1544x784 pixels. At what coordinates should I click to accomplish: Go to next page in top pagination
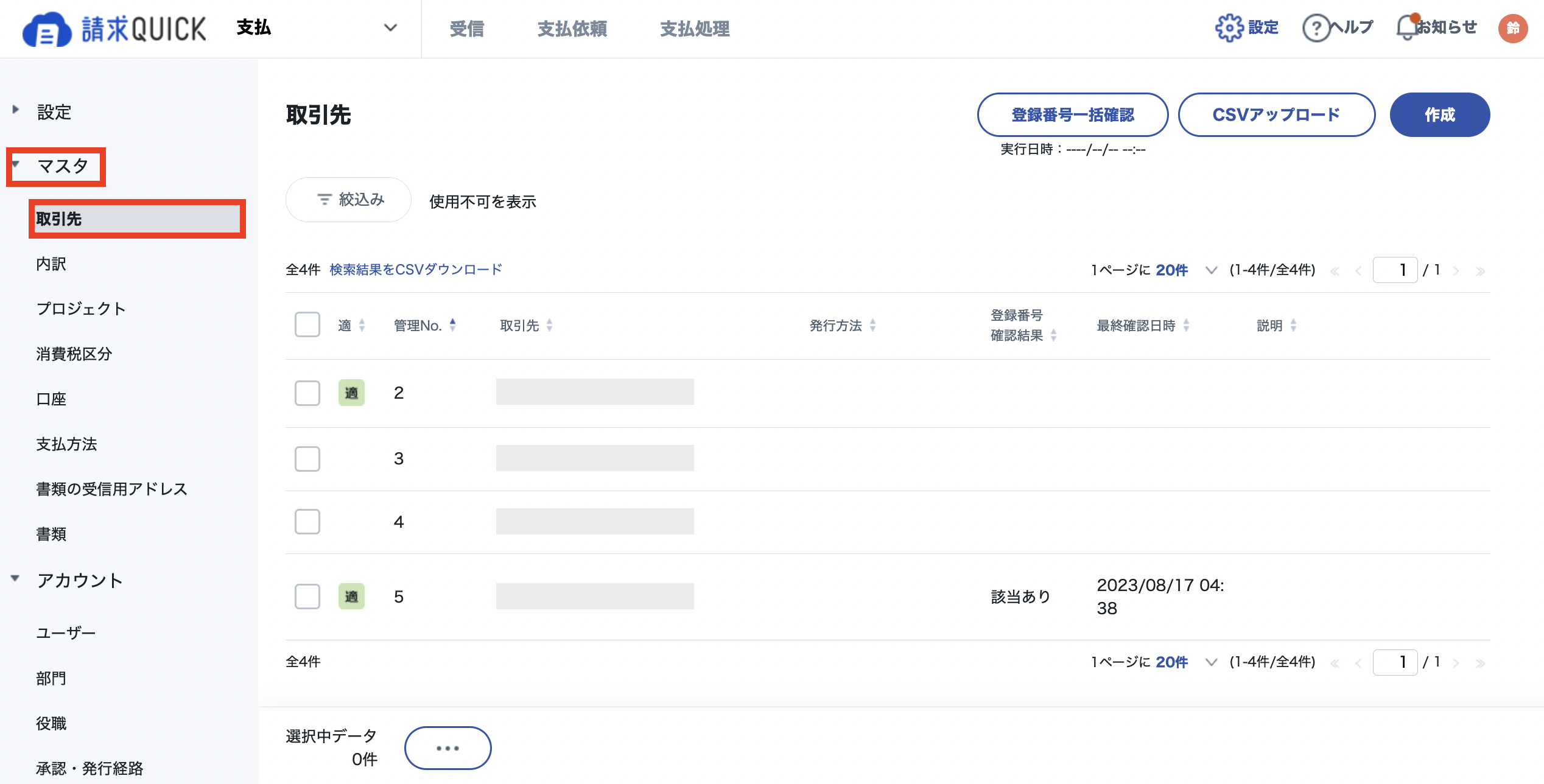point(1456,271)
